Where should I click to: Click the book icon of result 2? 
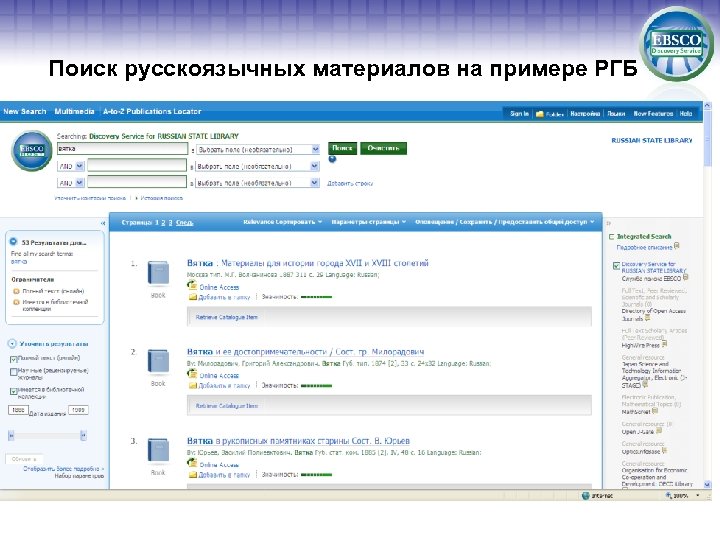158,361
